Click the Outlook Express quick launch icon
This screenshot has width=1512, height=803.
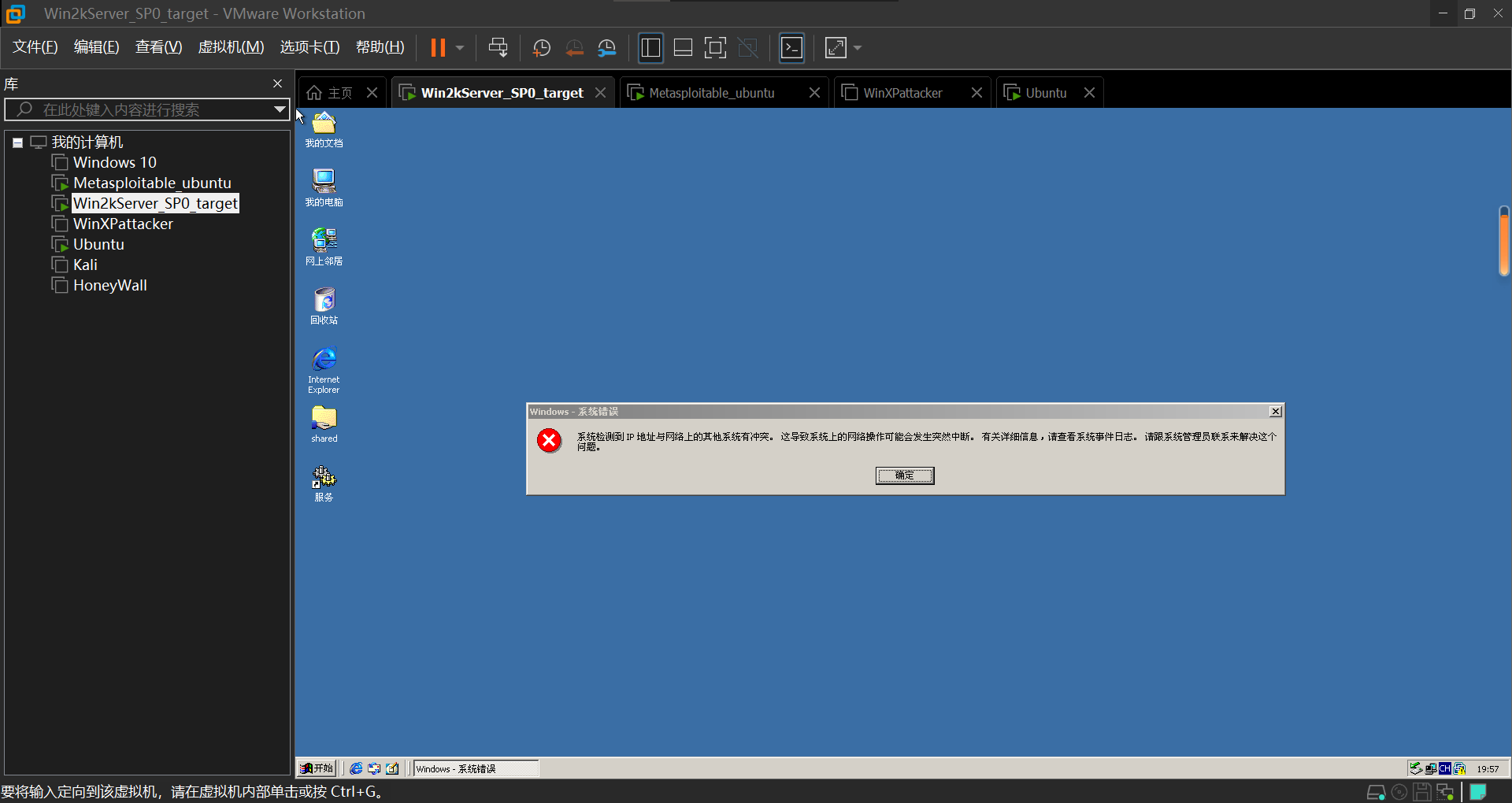pyautogui.click(x=374, y=768)
